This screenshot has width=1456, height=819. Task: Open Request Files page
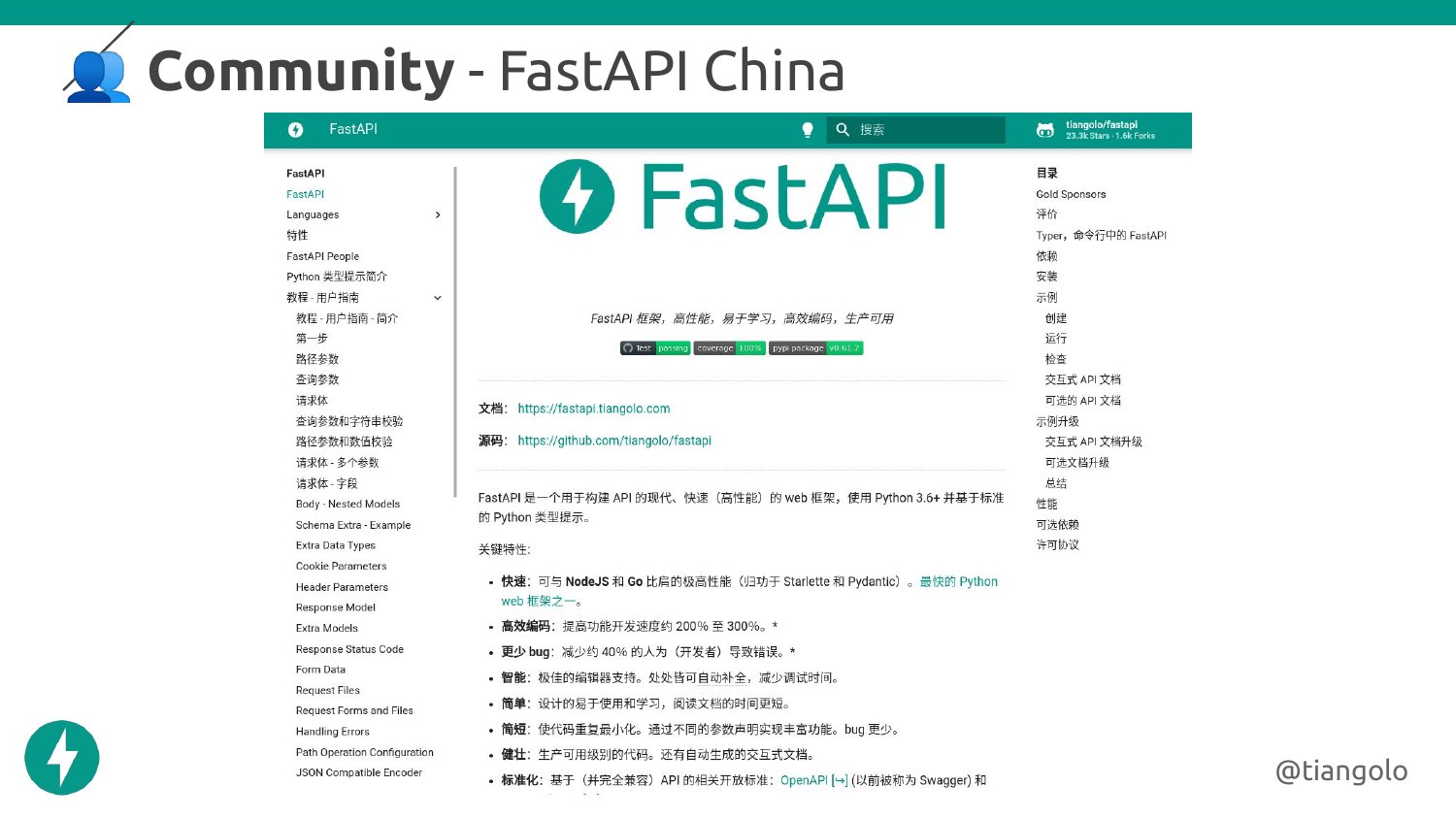(x=327, y=690)
